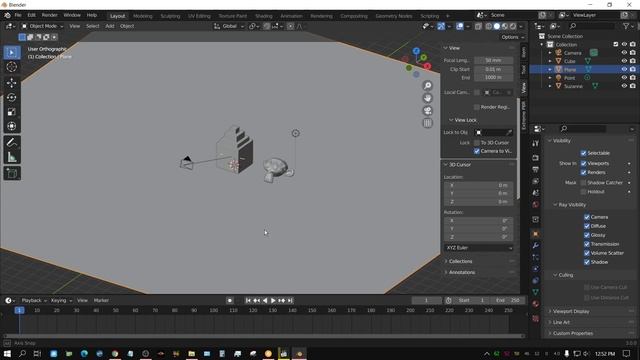Open the Object Data properties tab icon
Viewport: 640px width, 360px height.
(536, 292)
